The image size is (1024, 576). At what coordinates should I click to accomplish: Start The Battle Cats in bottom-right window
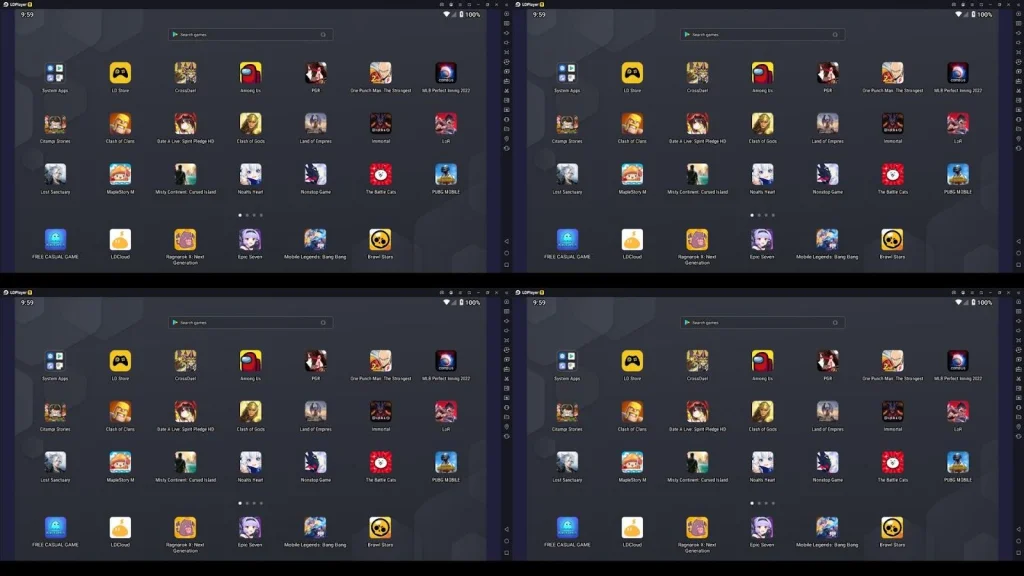(x=893, y=462)
